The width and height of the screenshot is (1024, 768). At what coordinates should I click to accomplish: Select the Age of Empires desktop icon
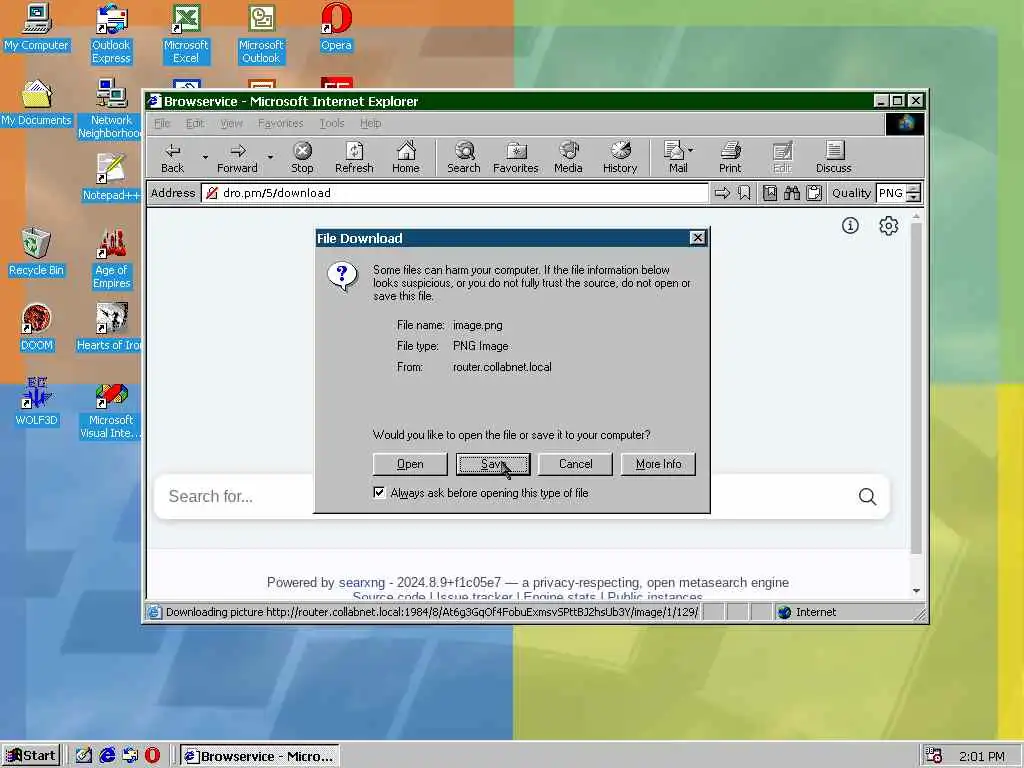click(111, 259)
